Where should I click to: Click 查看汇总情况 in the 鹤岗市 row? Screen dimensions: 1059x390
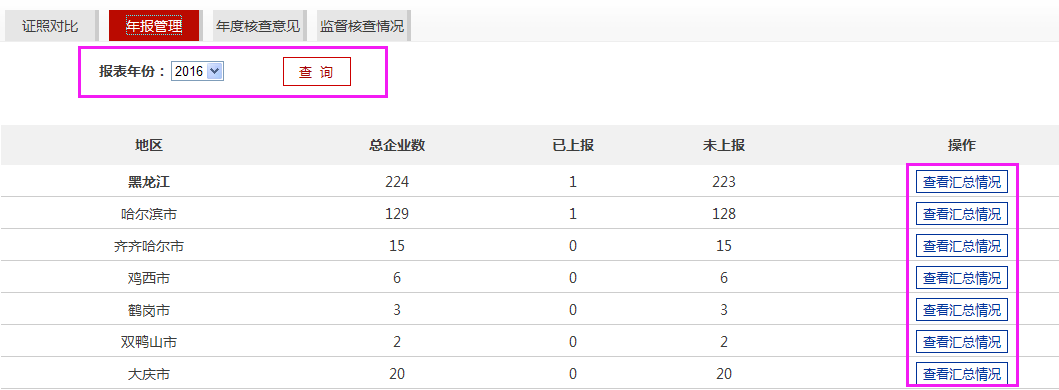(x=962, y=310)
